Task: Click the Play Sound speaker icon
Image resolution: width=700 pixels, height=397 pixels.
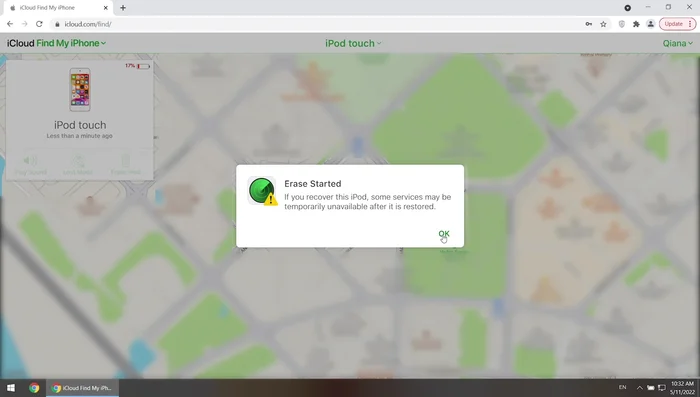Action: click(x=30, y=161)
